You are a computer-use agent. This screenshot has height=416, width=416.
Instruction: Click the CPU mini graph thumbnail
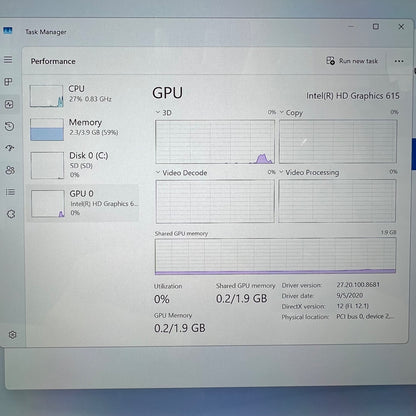(46, 96)
